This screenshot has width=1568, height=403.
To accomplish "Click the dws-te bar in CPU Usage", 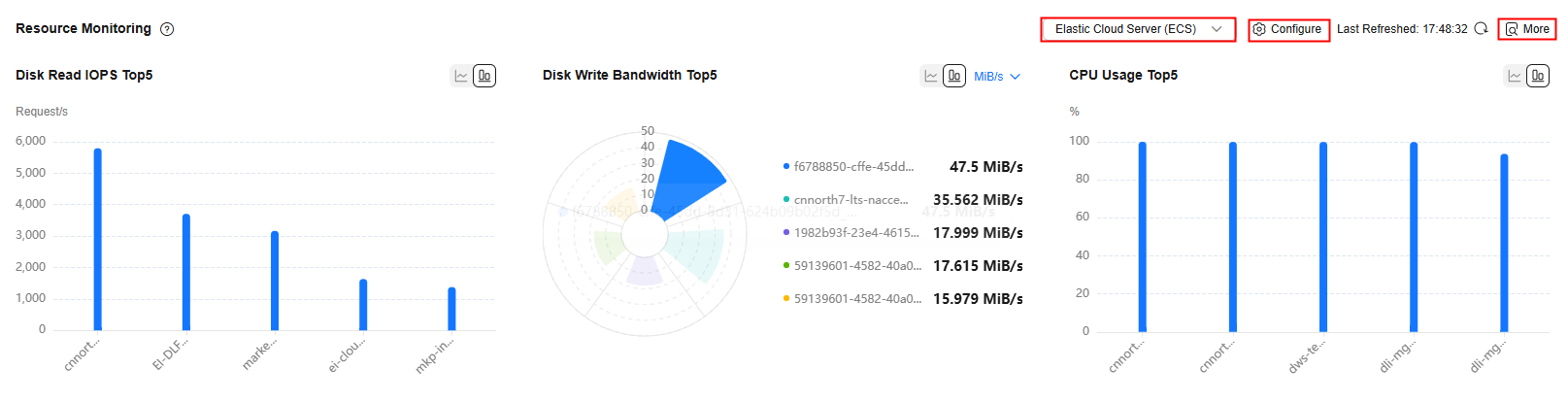I will (1323, 237).
